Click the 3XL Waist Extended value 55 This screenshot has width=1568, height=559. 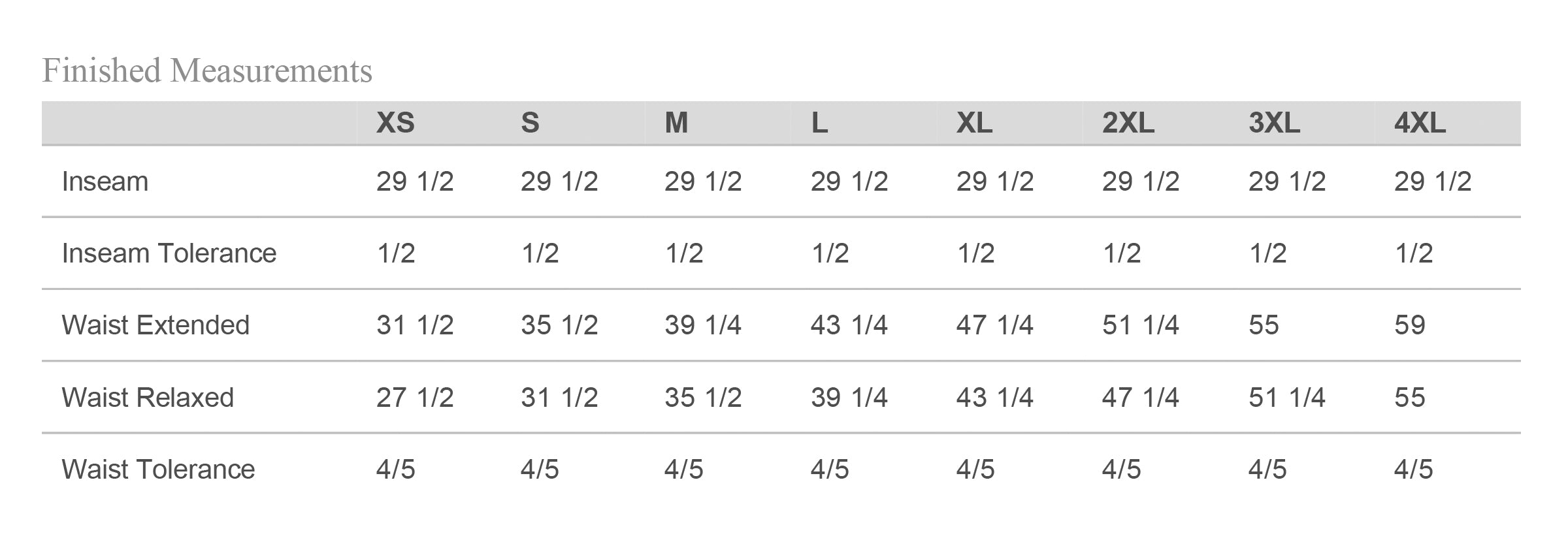1264,325
